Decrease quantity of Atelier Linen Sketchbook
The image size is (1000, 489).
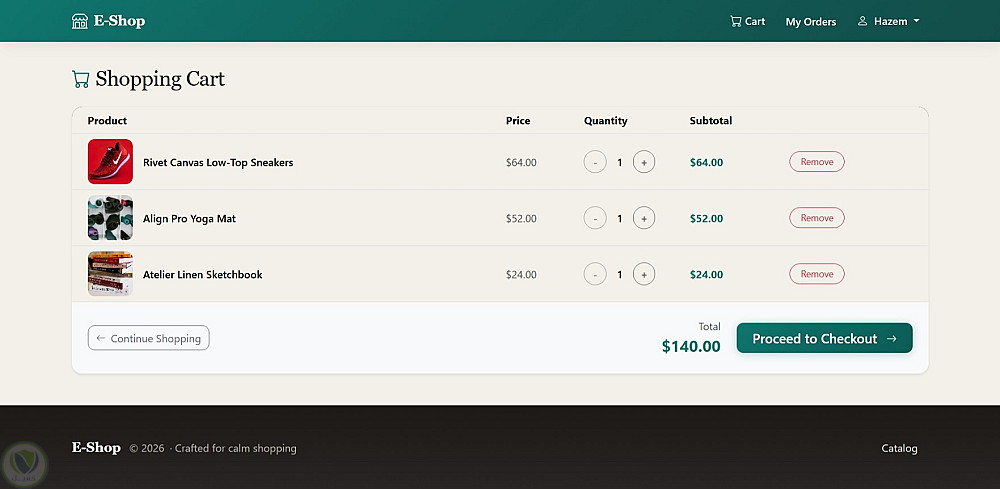pos(595,274)
